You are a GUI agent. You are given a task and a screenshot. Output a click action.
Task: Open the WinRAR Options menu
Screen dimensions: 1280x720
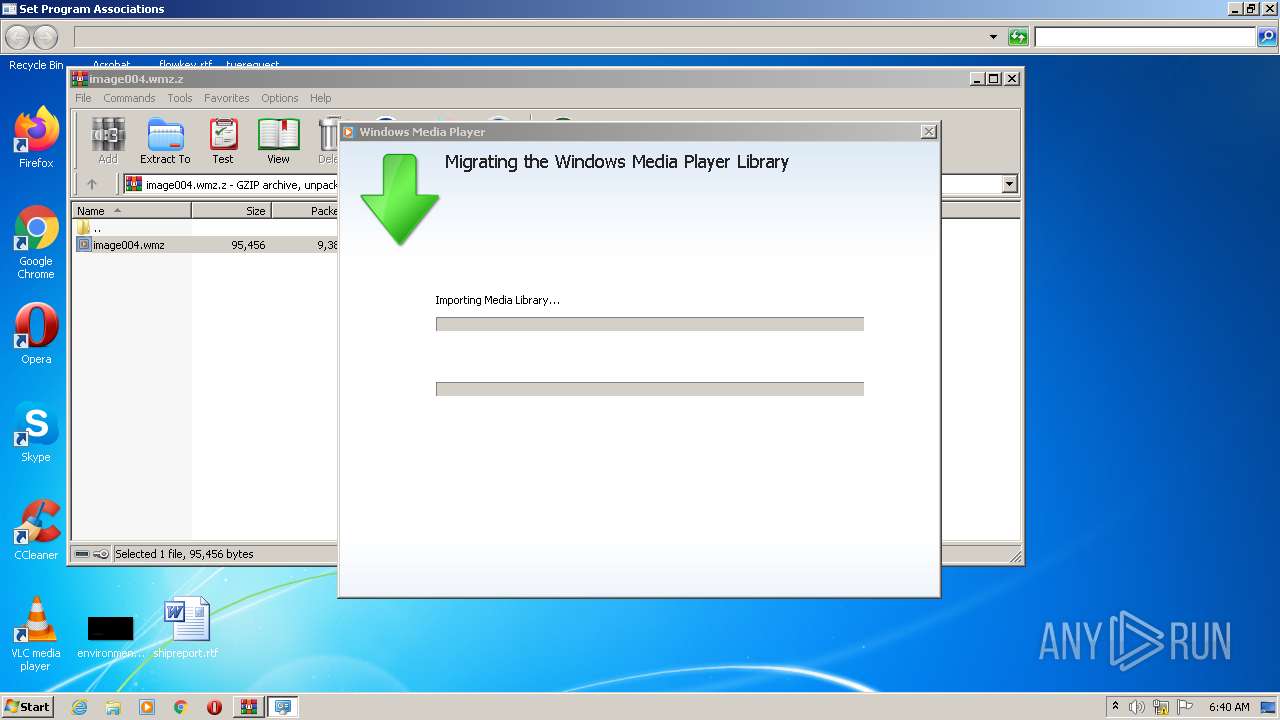pos(280,98)
